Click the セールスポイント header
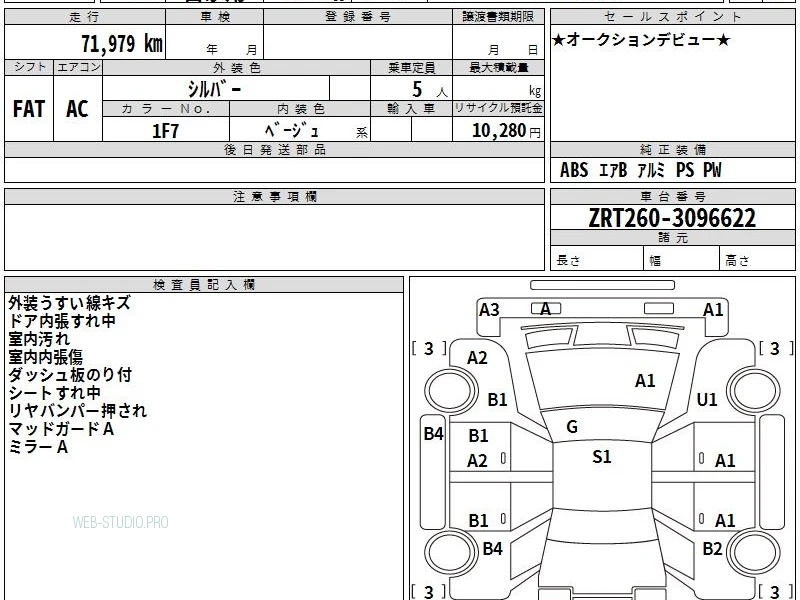Screen dimensions: 800x600 [672, 17]
